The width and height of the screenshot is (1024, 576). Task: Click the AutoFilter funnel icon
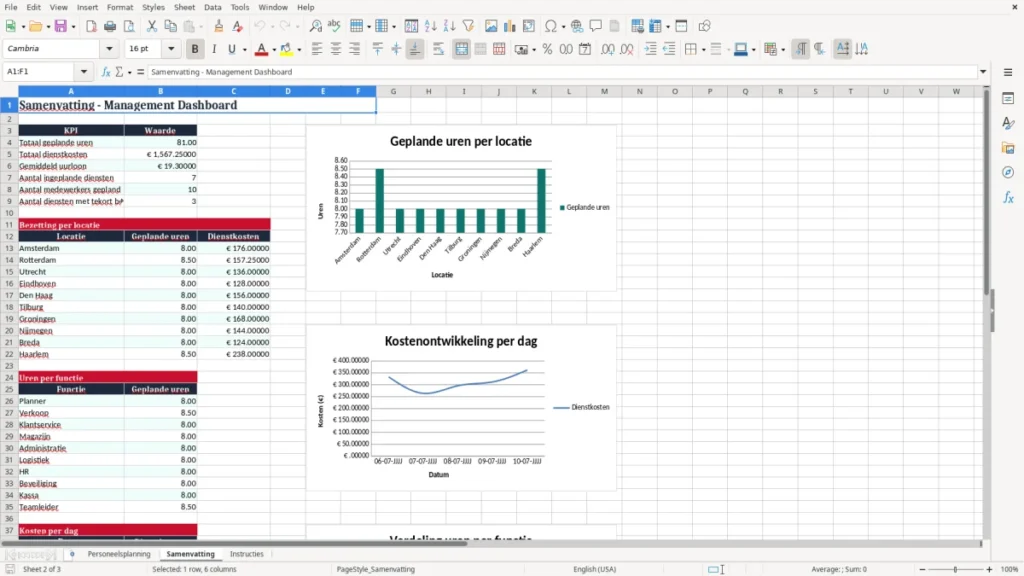click(x=468, y=26)
